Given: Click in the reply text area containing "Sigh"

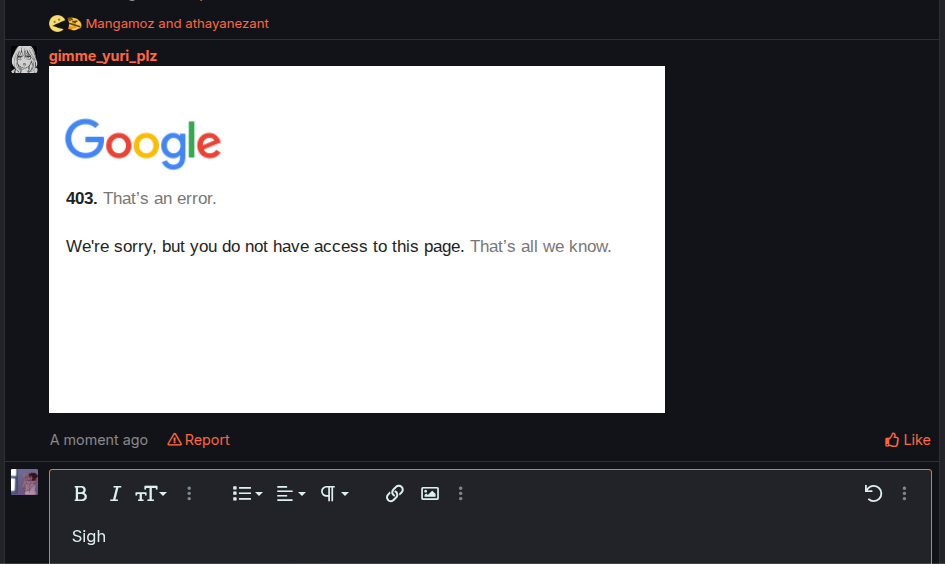Looking at the screenshot, I should [490, 537].
